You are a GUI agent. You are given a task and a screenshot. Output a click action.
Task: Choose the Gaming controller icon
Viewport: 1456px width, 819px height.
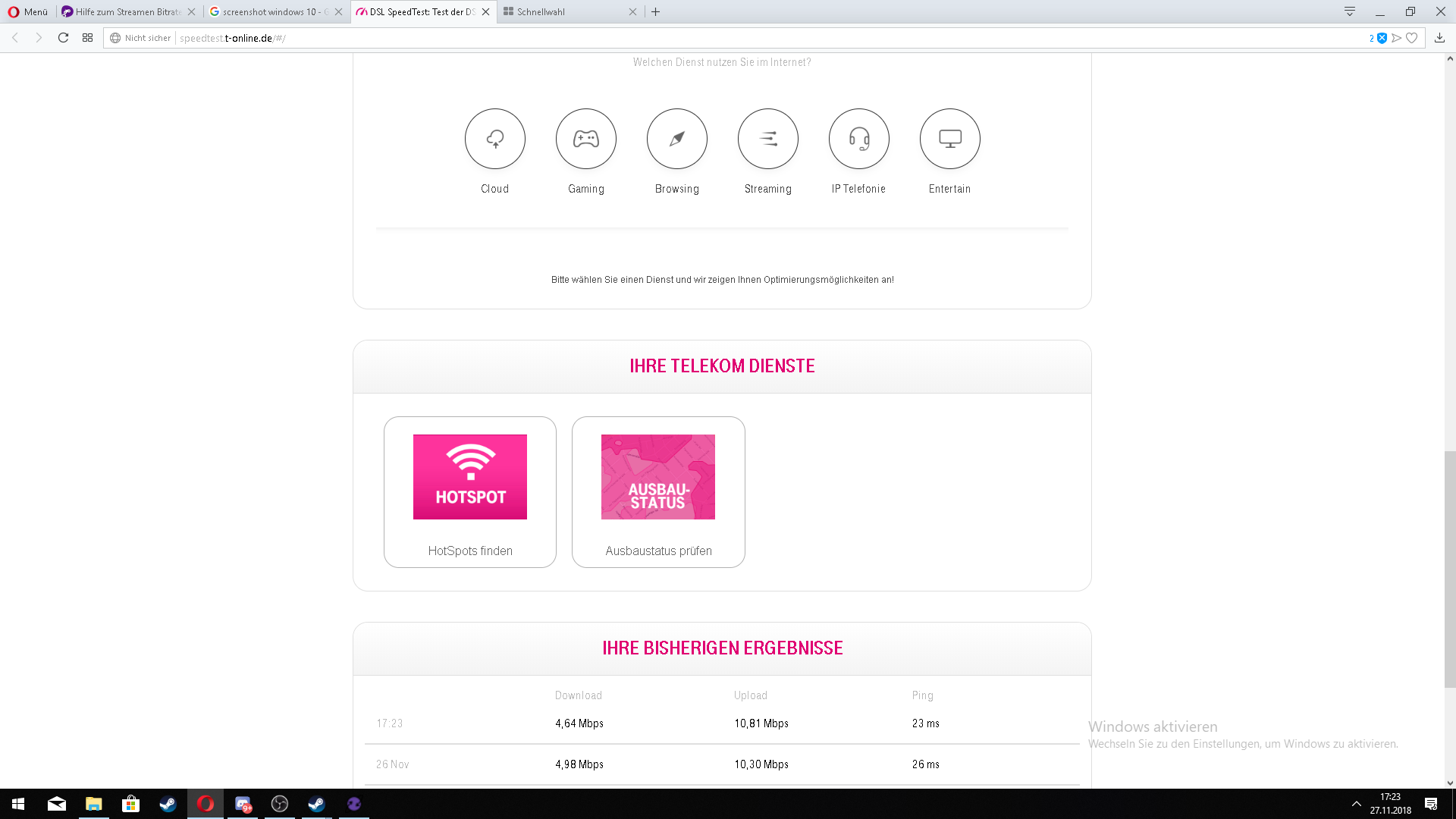(585, 139)
